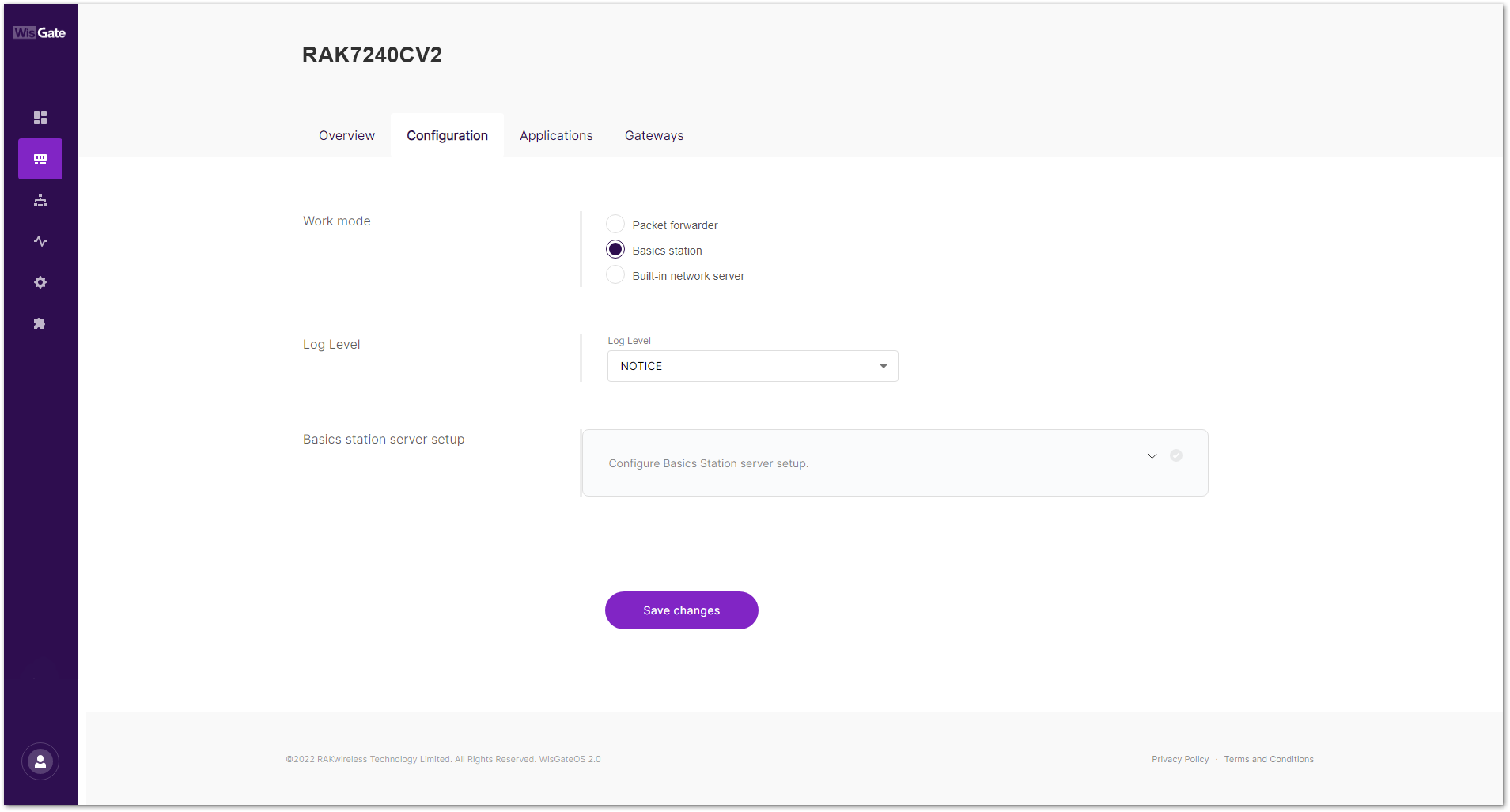Open the Network topology icon in the sidebar
The height and width of the screenshot is (812, 1510).
click(40, 200)
